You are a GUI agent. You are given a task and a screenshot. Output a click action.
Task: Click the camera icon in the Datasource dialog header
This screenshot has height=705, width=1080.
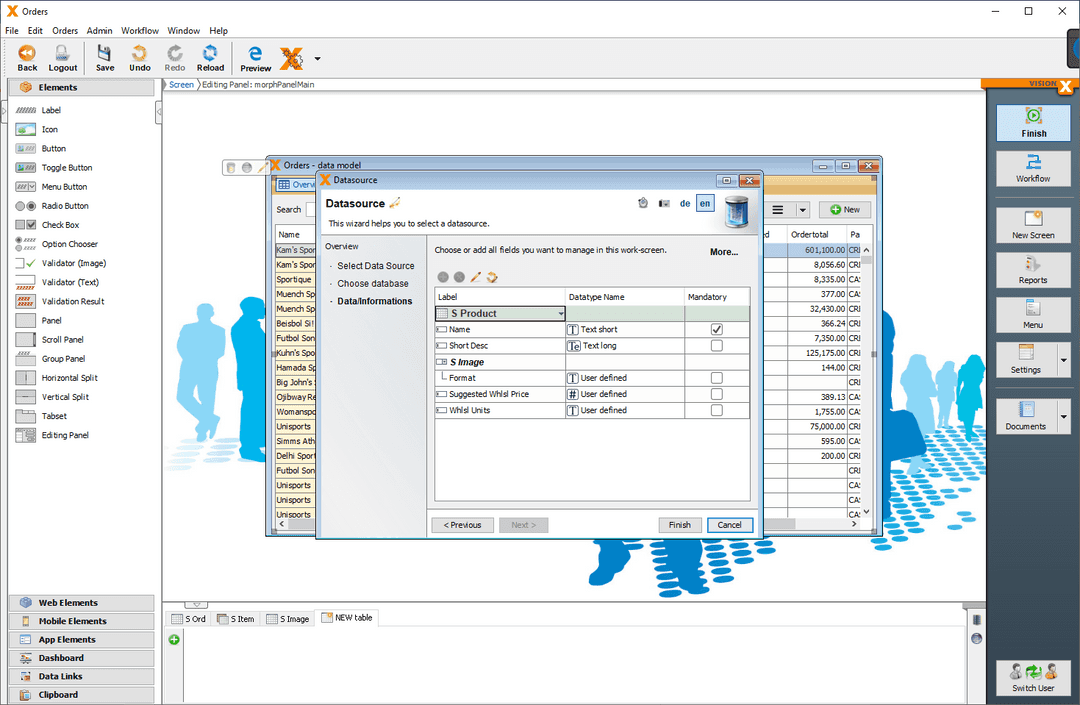click(x=663, y=203)
